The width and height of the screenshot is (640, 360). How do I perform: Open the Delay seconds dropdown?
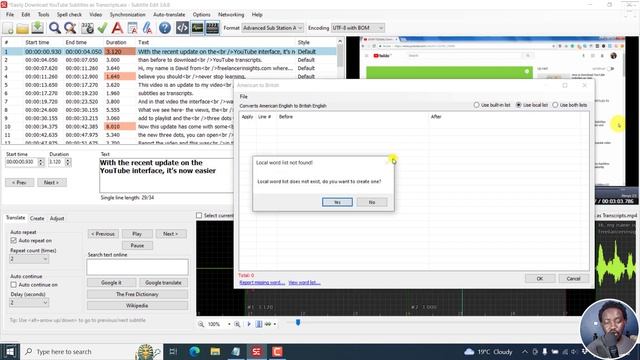coord(29,302)
